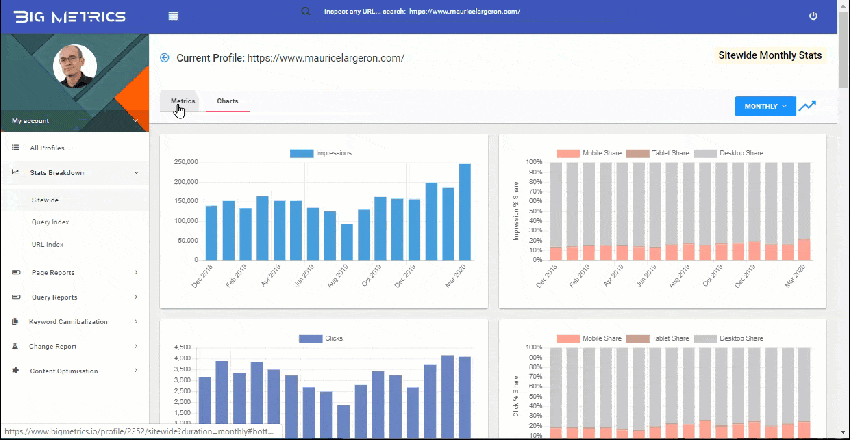Expand the Change Report chevron

pos(136,346)
